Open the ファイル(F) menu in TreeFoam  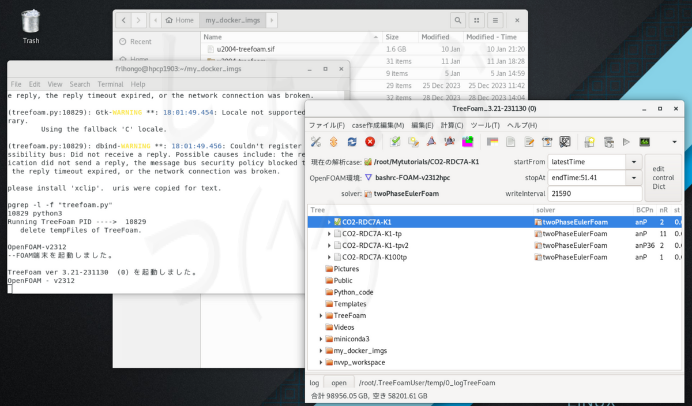(x=327, y=125)
